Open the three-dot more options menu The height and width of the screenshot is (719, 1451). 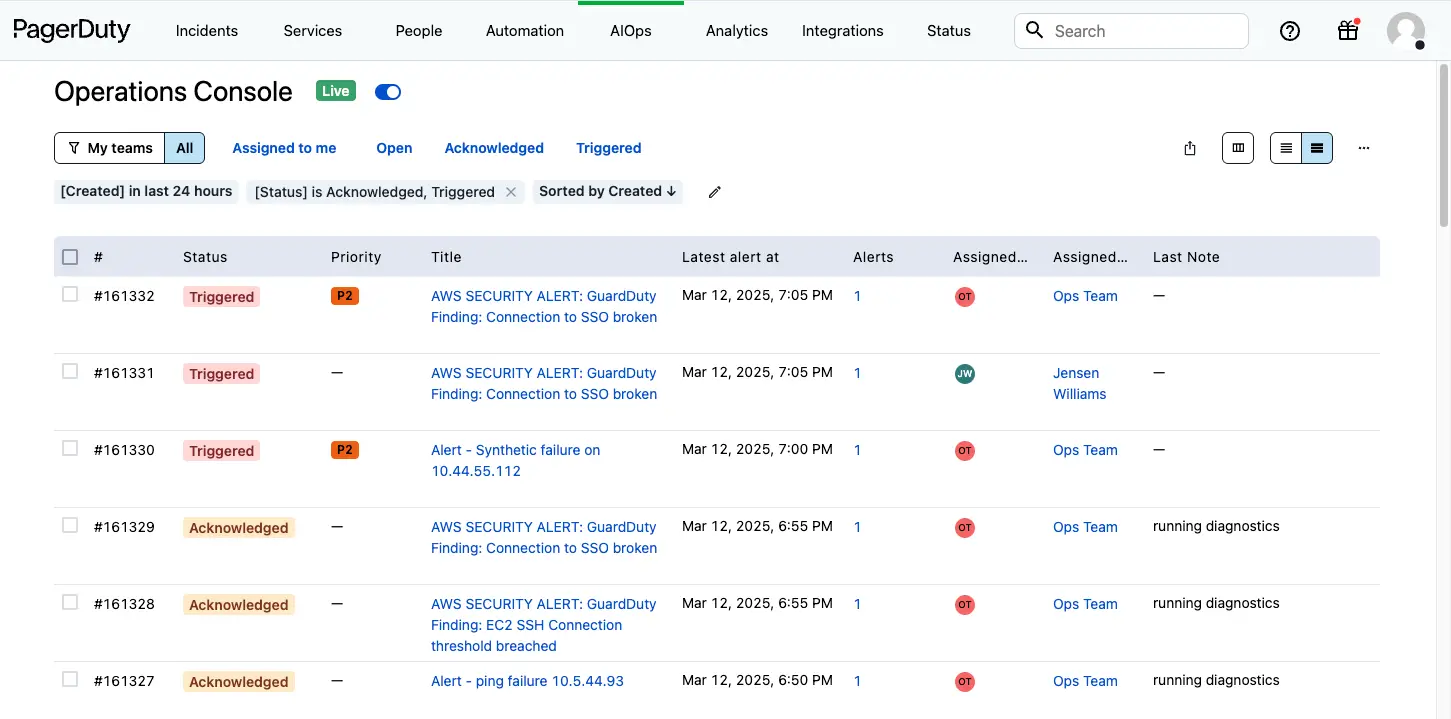pyautogui.click(x=1364, y=148)
